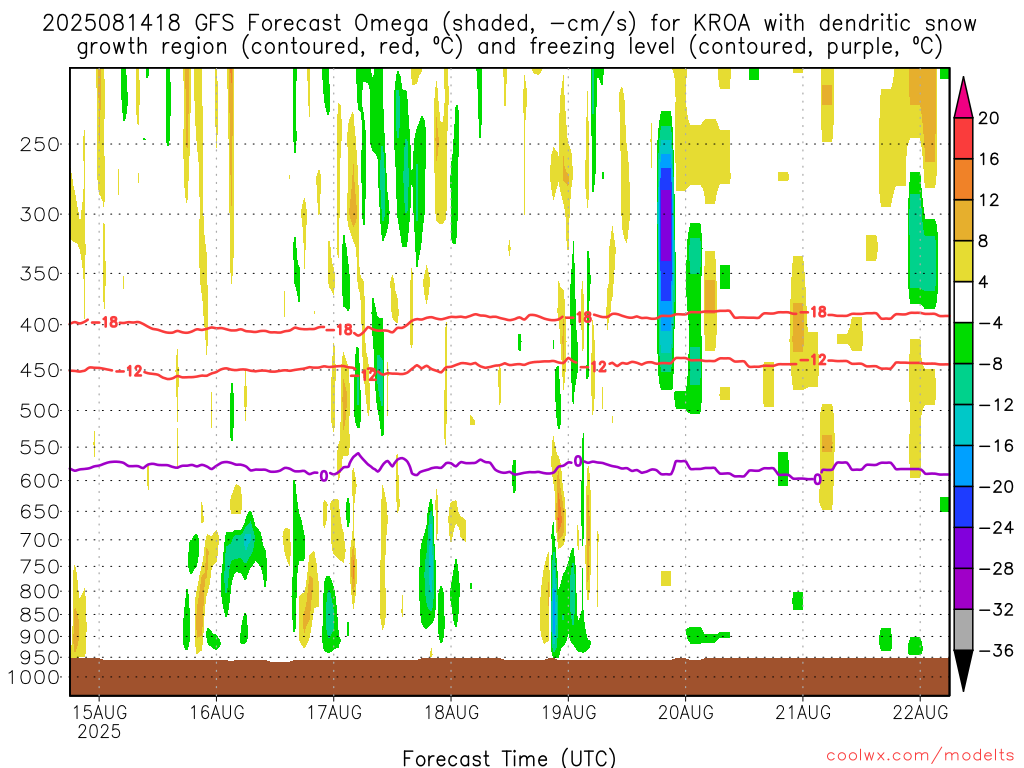This screenshot has height=768, width=1024.
Task: Click the 20AUG time axis label
Action: pos(686,712)
